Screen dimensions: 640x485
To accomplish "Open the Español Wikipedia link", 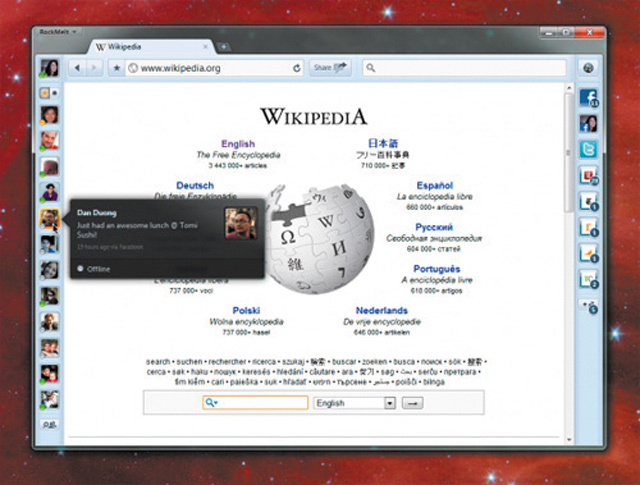I will point(434,185).
